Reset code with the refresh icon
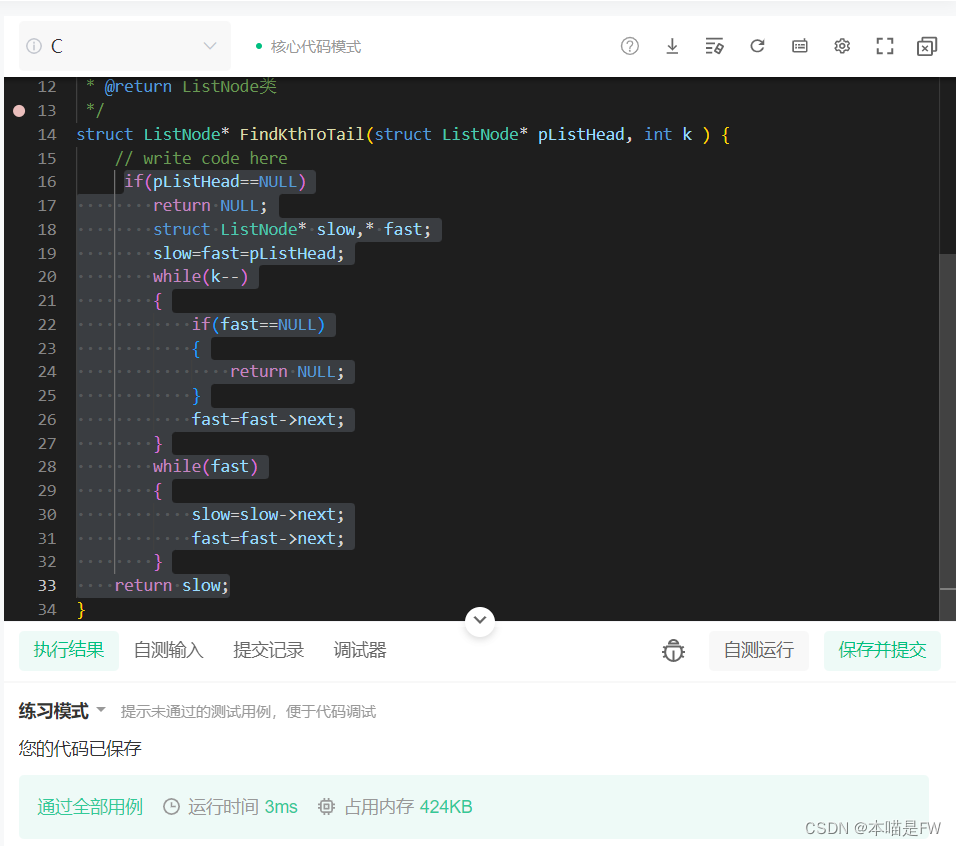956x846 pixels. [x=757, y=46]
